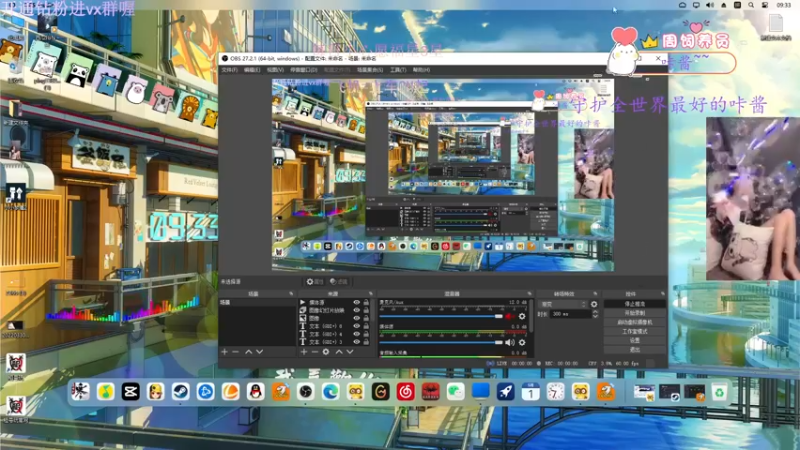
Task: Click the audio mixer vertical scrollbar
Action: tap(532, 316)
